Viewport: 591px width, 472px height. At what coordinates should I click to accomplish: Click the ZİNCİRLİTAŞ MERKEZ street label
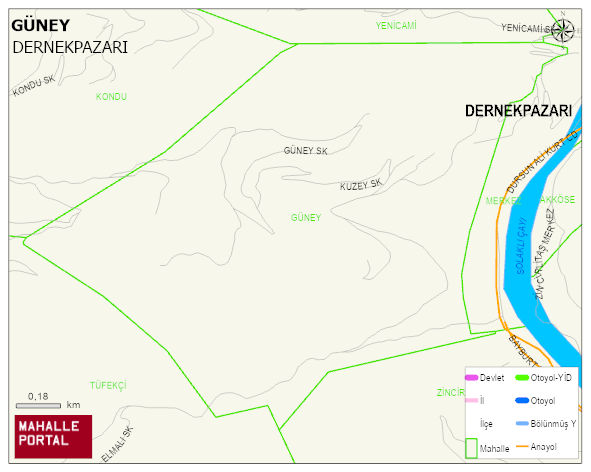545,254
